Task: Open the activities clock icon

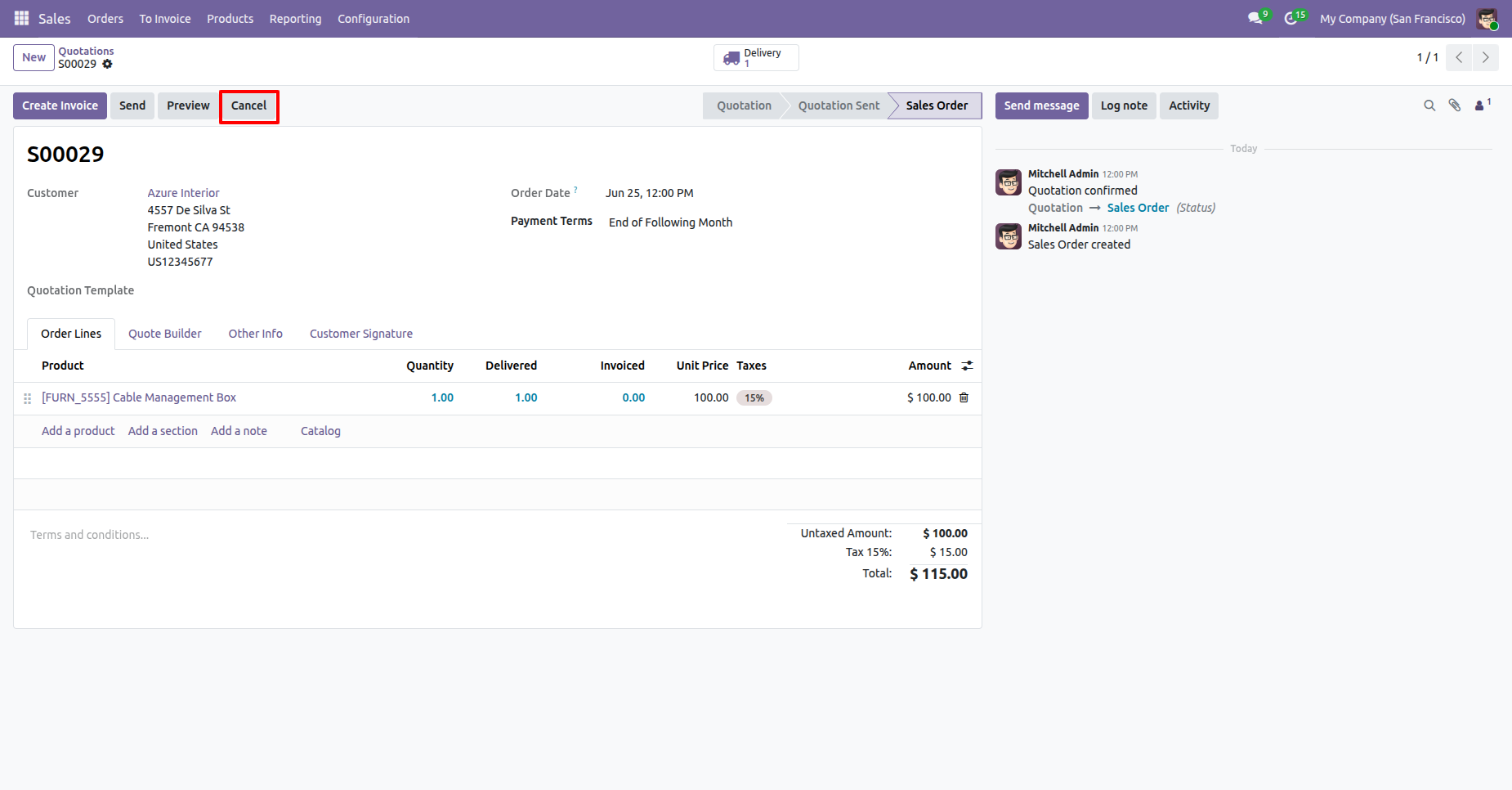Action: point(1291,18)
